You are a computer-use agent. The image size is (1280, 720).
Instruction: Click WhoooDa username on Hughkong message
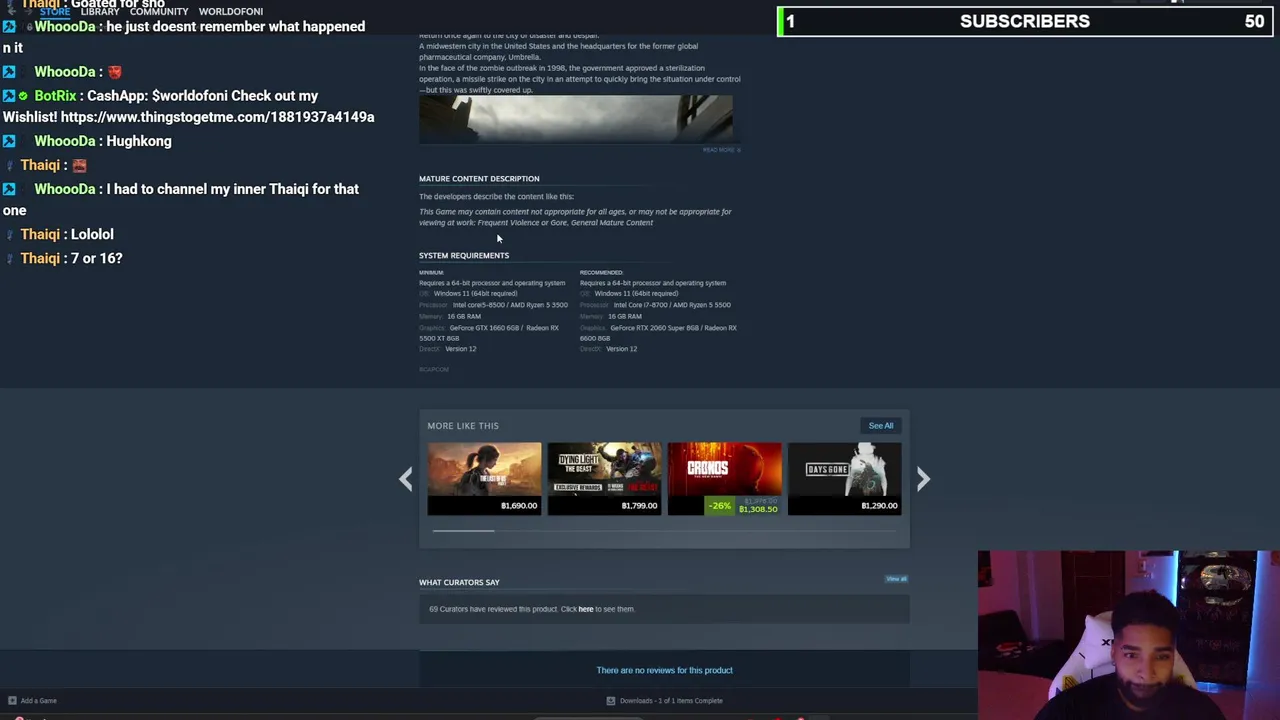pyautogui.click(x=64, y=141)
